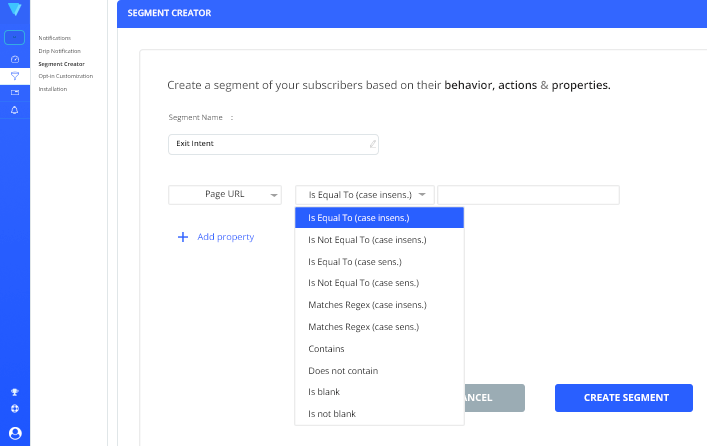This screenshot has width=707, height=446.
Task: Click the trophy icon in sidebar
Action: click(x=14, y=392)
